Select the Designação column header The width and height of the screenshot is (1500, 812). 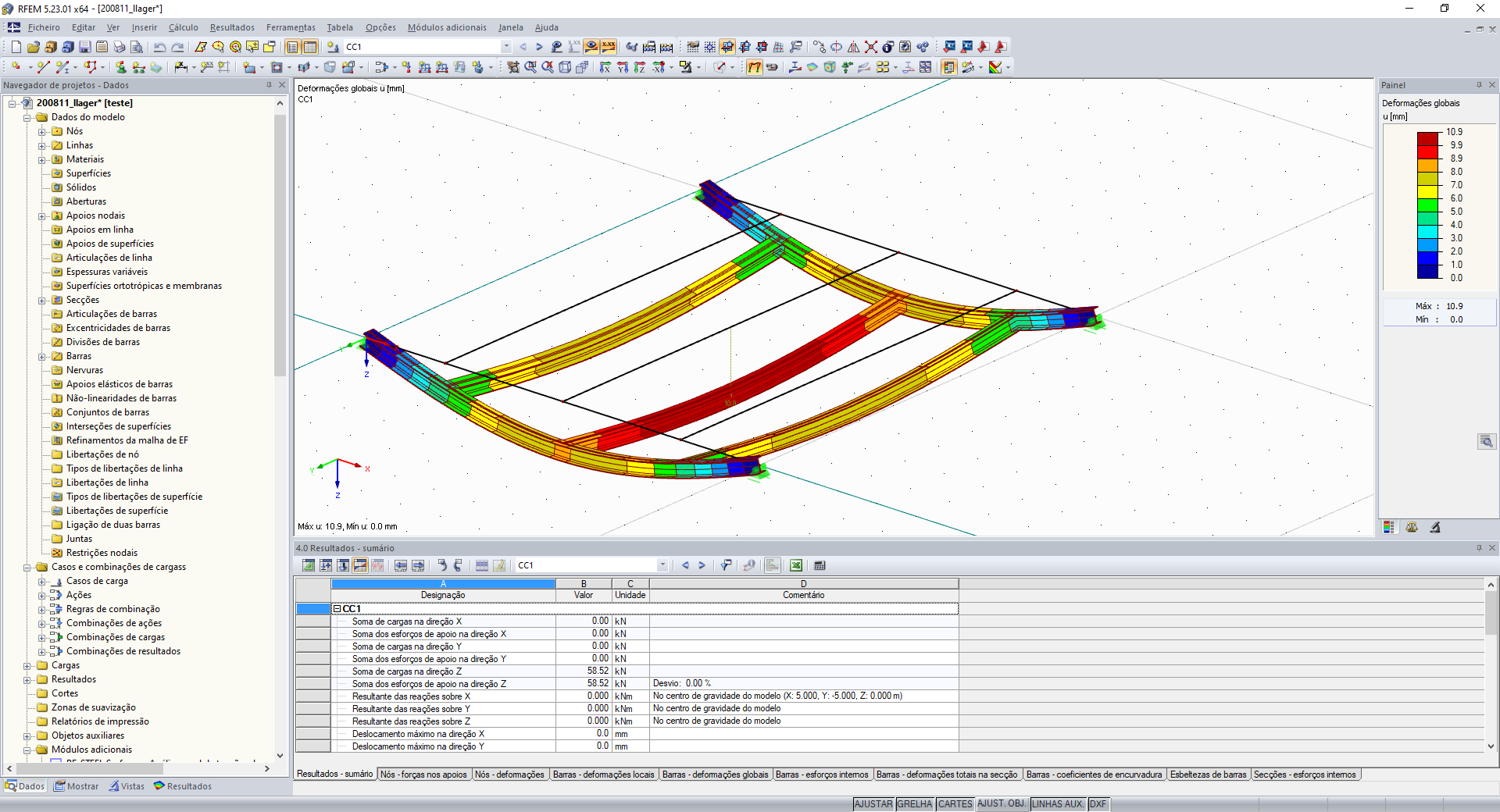(443, 595)
